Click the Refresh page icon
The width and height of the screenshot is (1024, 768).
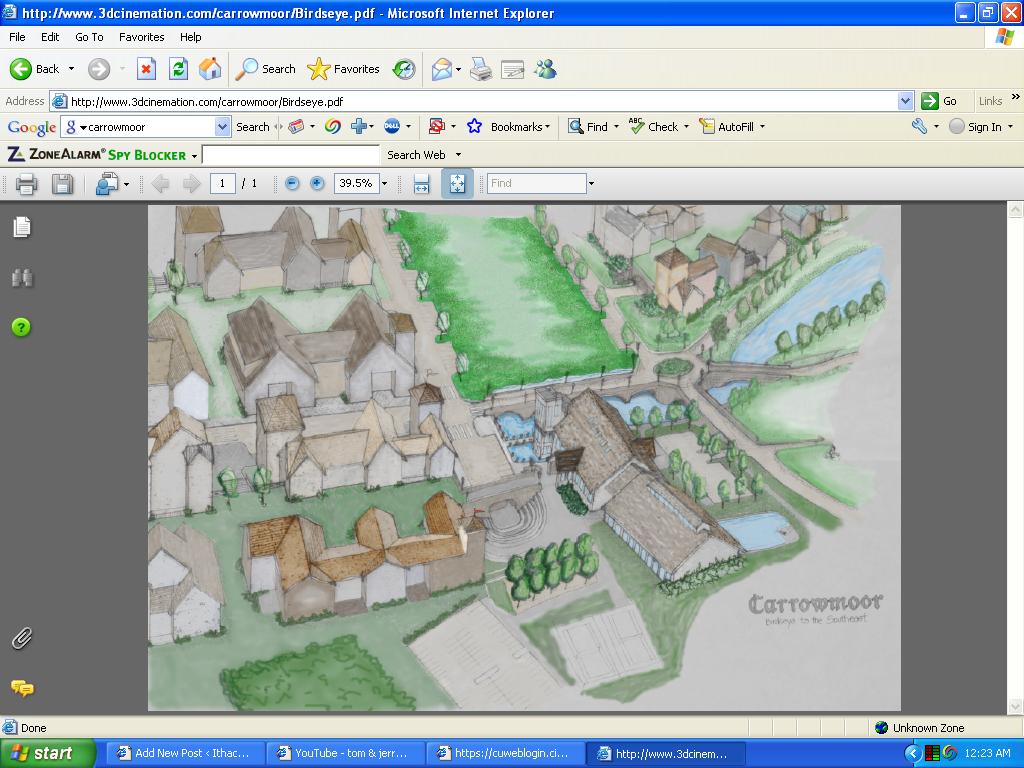click(178, 69)
